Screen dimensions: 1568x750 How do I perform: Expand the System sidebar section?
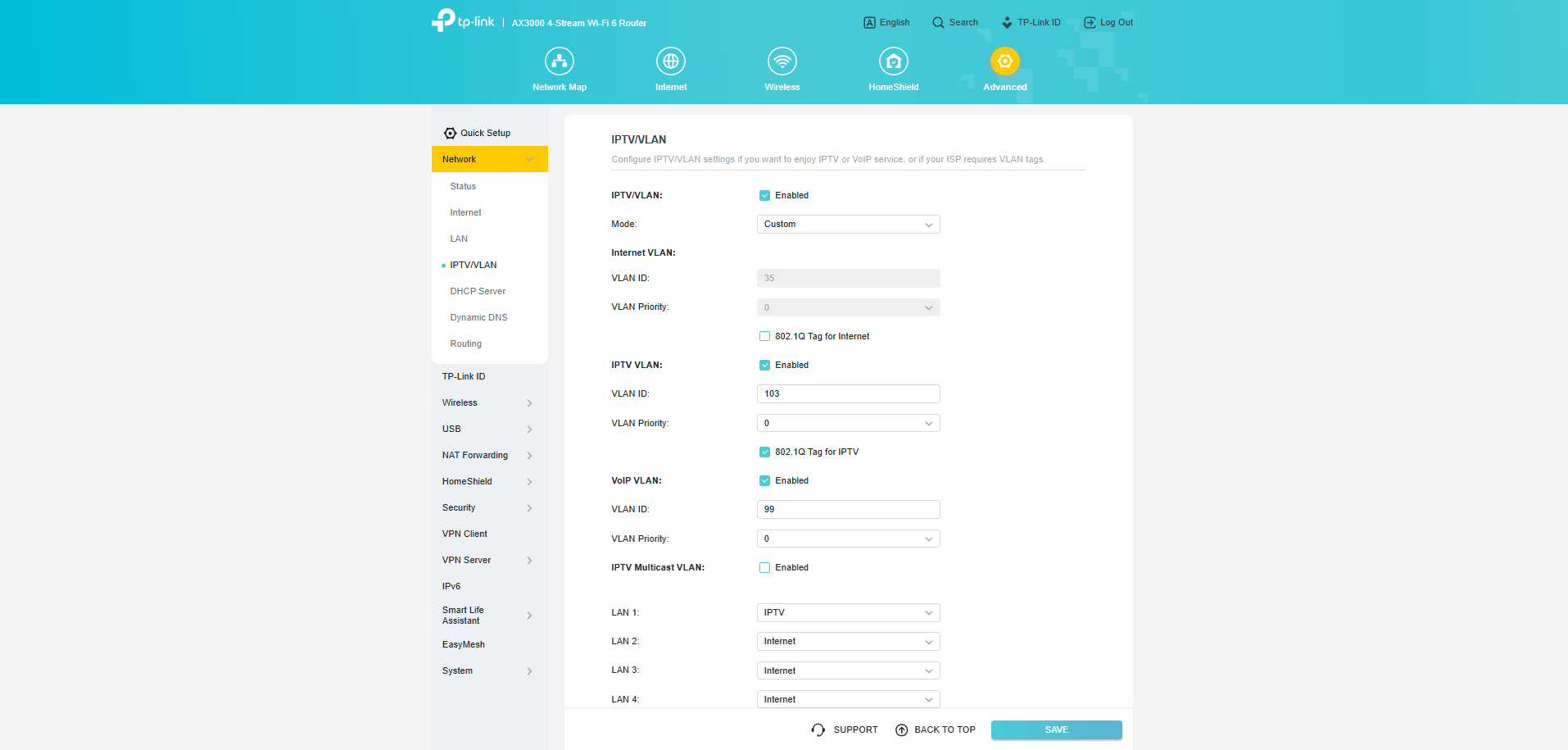pos(490,670)
